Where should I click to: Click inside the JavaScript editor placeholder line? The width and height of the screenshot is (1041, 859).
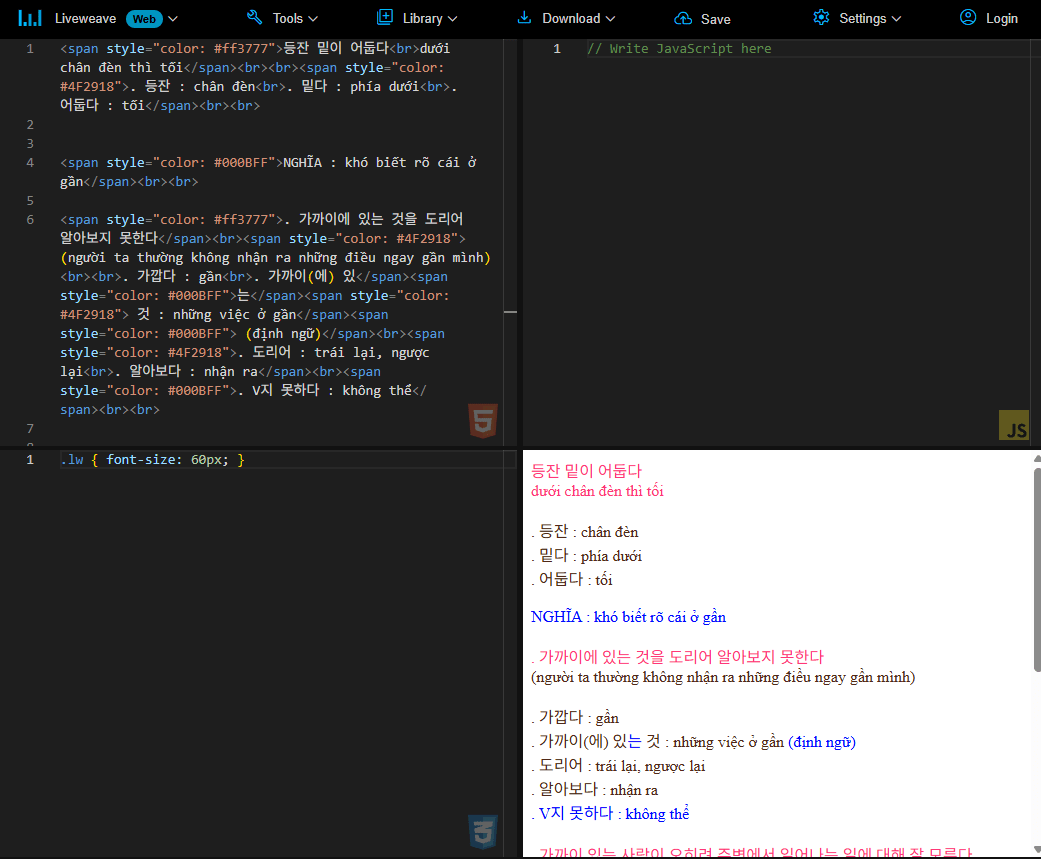pos(680,49)
